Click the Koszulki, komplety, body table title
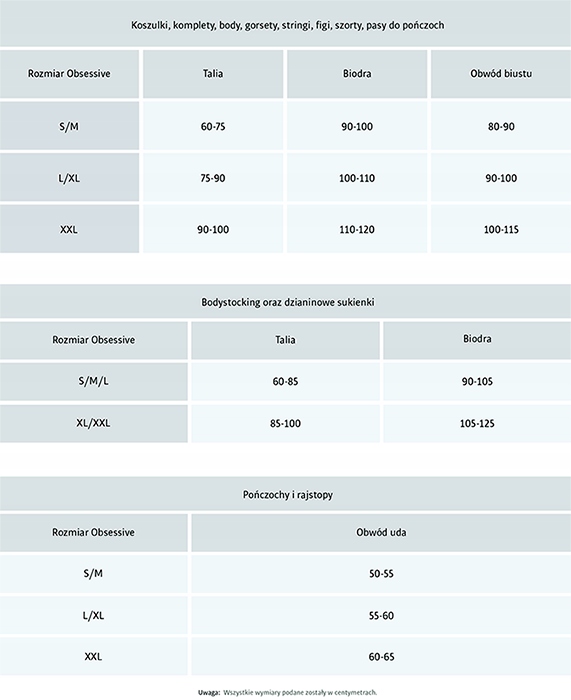The width and height of the screenshot is (571, 700). pyautogui.click(x=288, y=25)
